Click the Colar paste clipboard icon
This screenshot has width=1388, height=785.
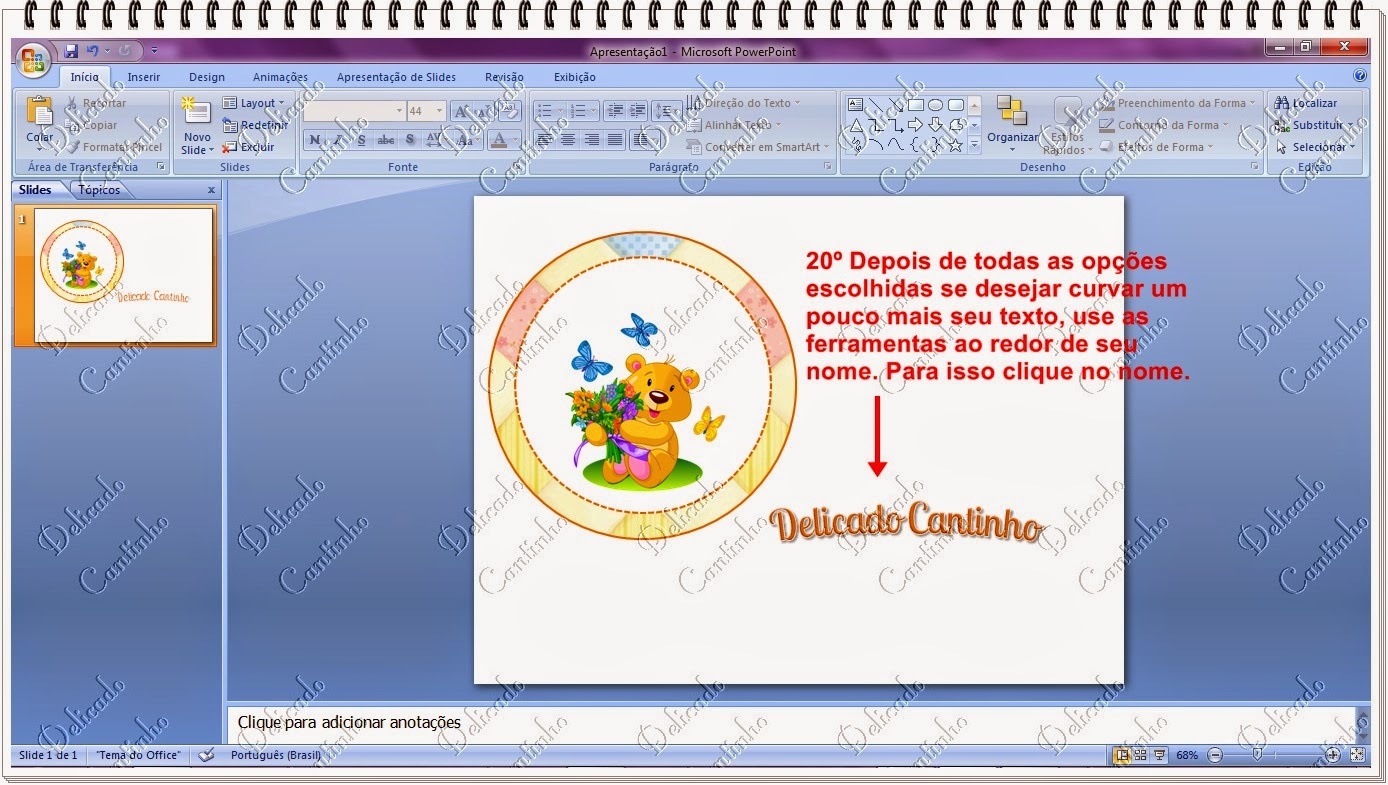click(x=40, y=112)
